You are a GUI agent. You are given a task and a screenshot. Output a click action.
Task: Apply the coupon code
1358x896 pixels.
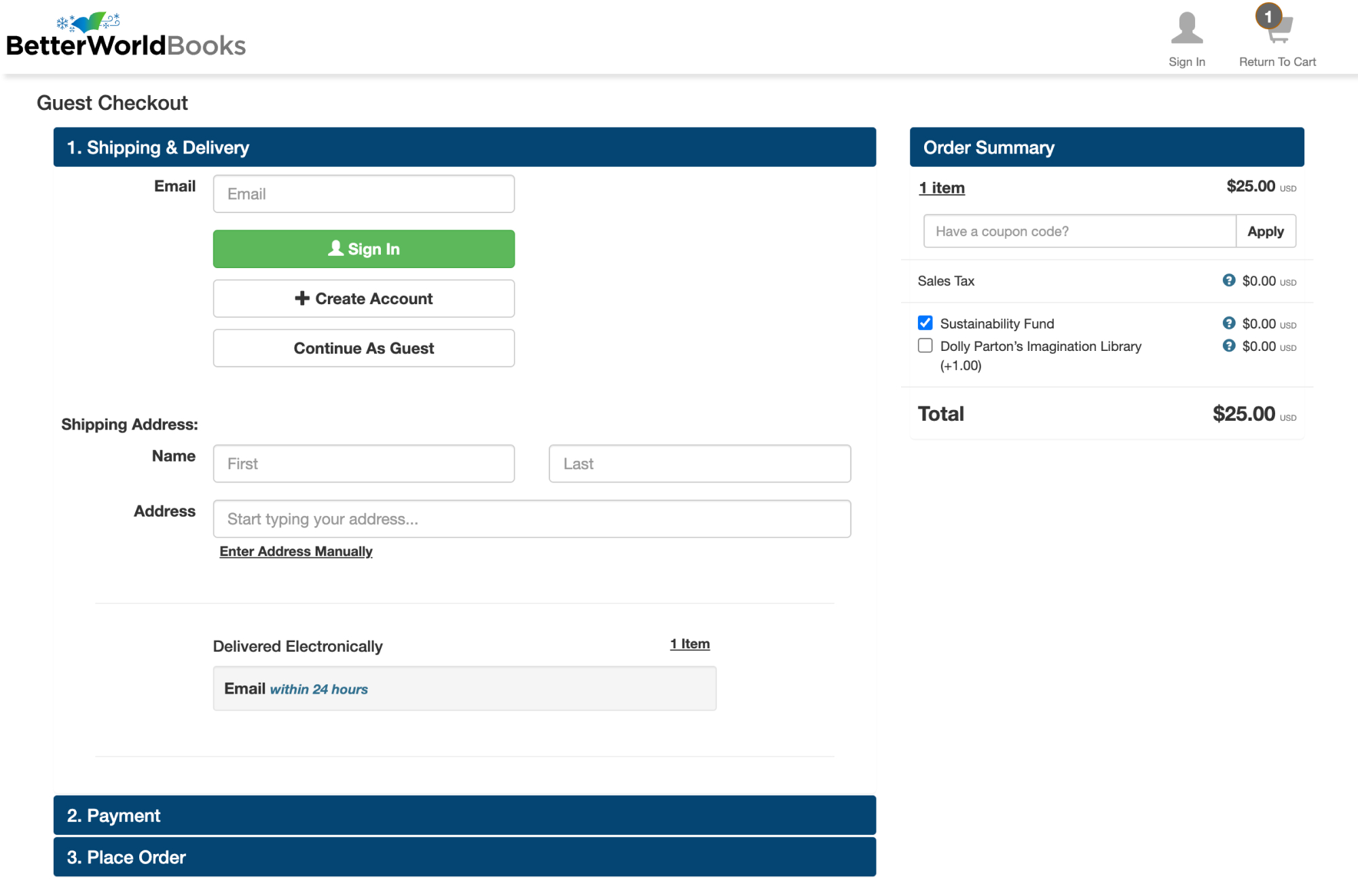coord(1265,231)
